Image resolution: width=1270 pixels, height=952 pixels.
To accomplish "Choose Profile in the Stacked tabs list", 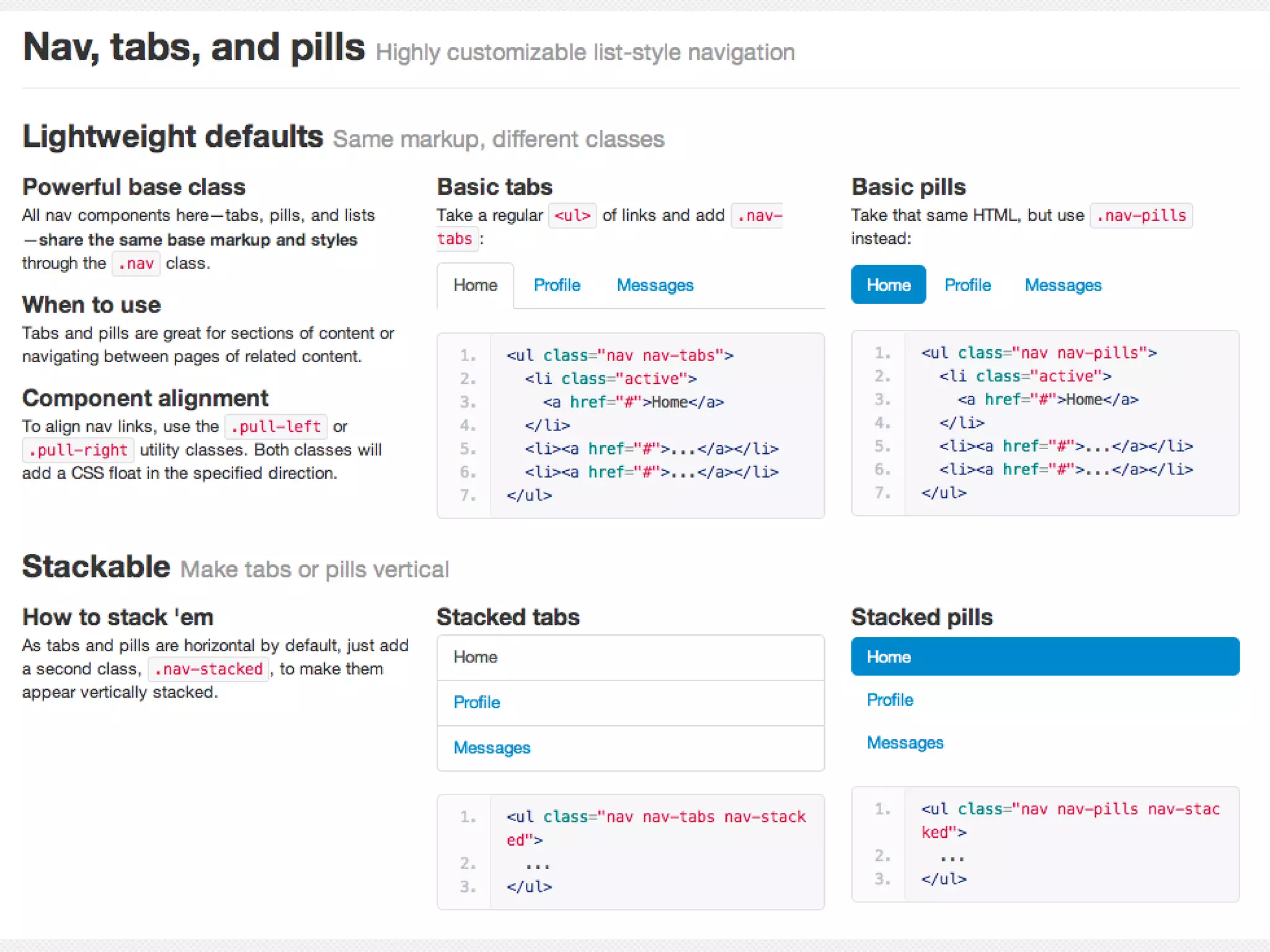I will (x=477, y=703).
